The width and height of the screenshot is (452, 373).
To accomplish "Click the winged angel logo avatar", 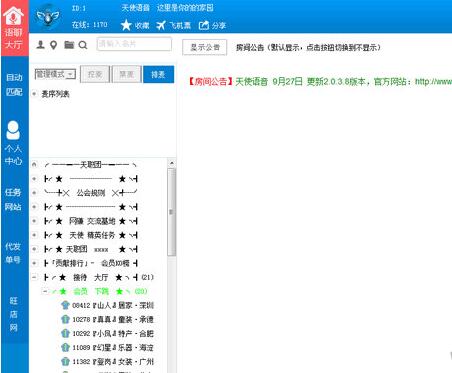I will click(48, 16).
